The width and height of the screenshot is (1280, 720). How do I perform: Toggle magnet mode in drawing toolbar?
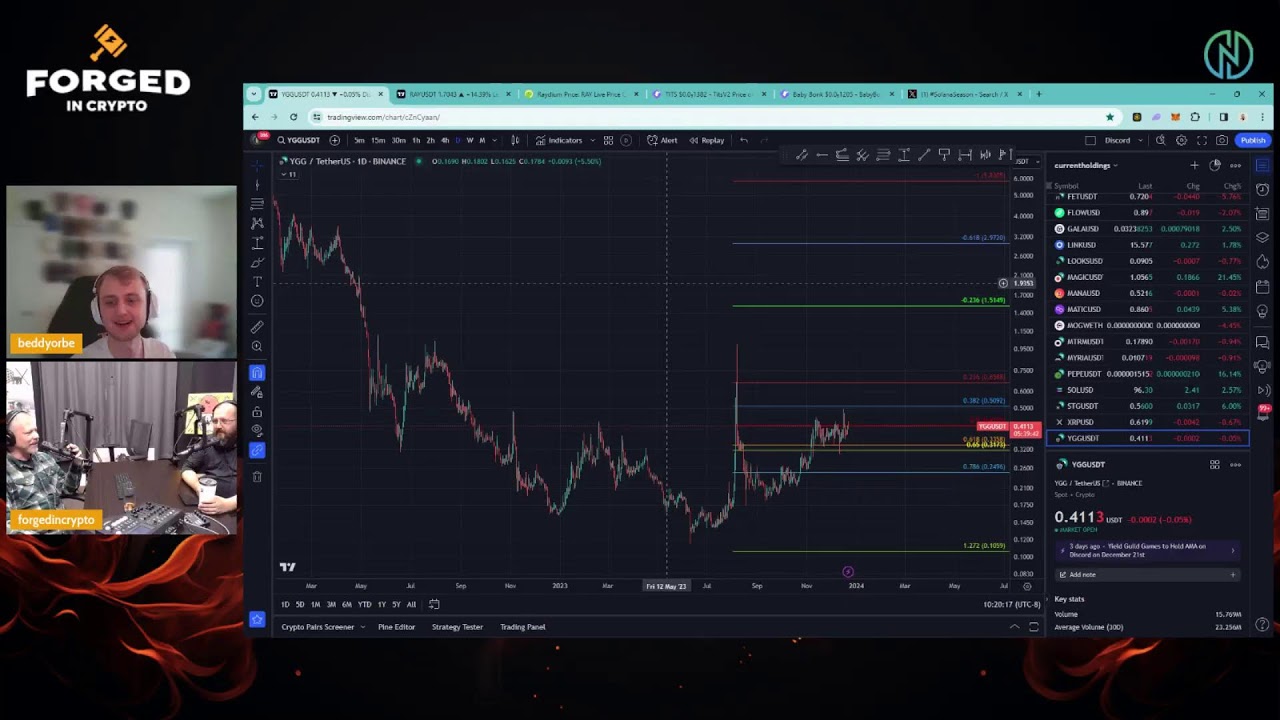coord(257,373)
